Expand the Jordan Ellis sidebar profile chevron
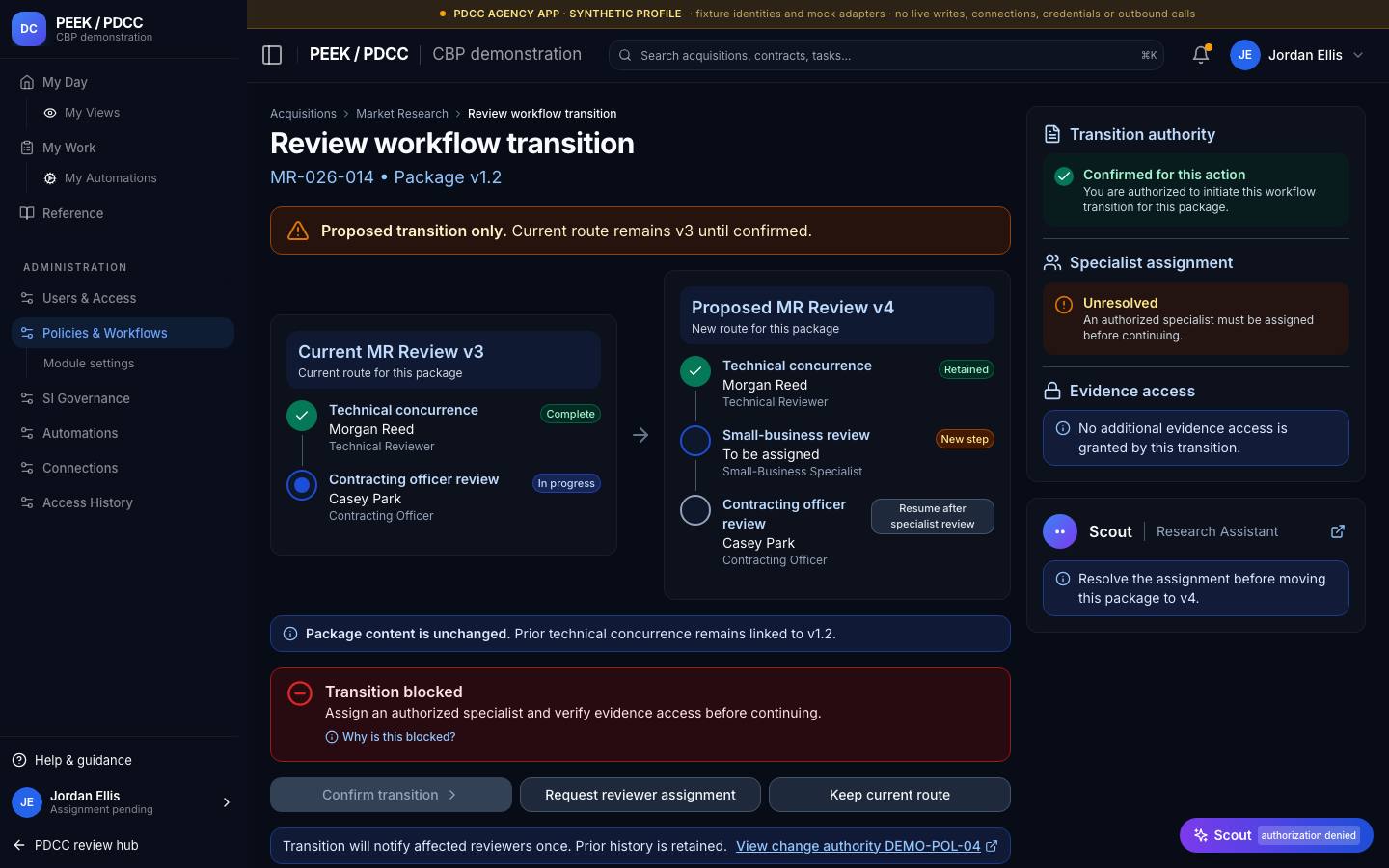Image resolution: width=1389 pixels, height=868 pixels. point(227,802)
